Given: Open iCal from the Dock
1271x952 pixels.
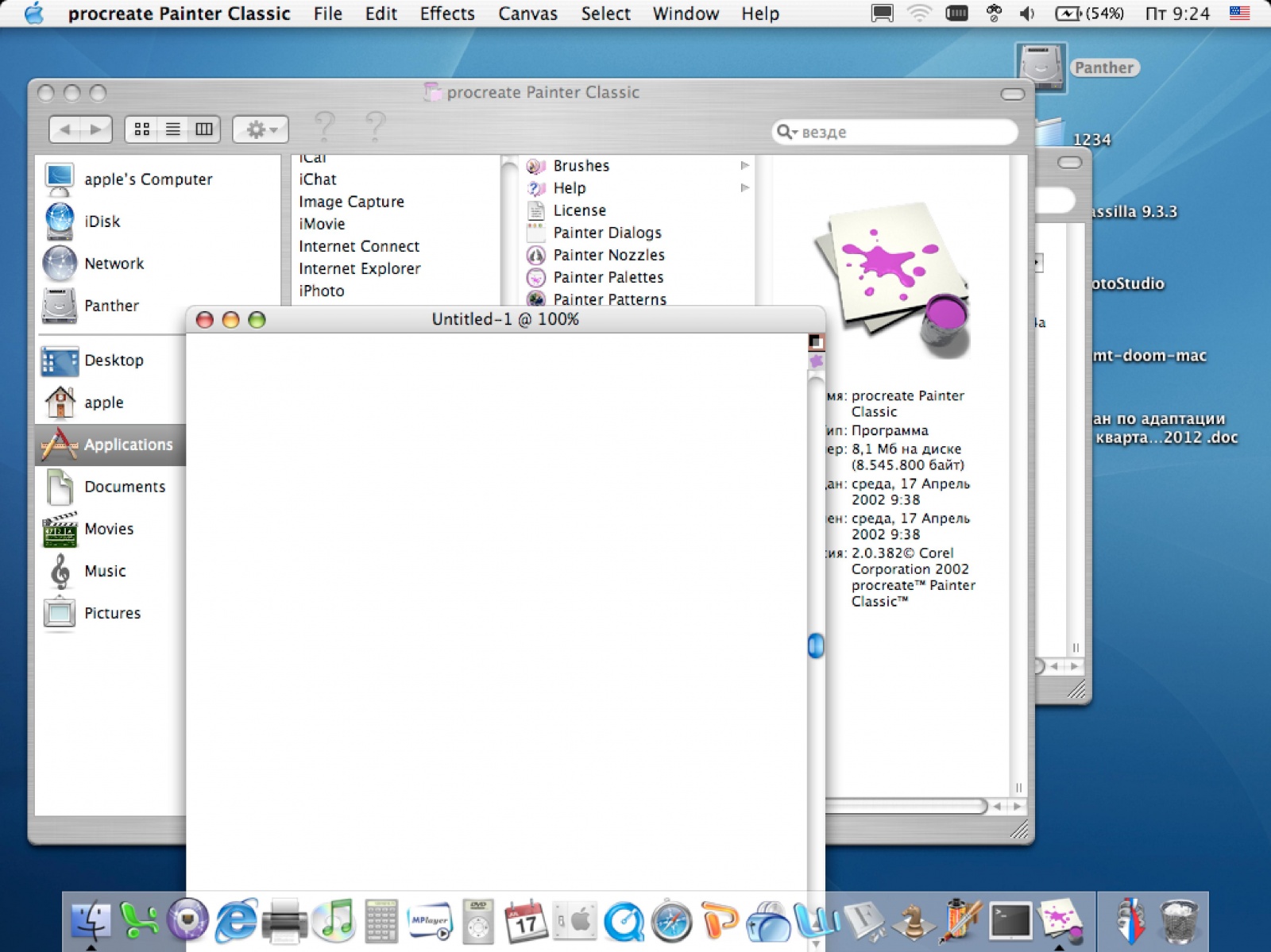Looking at the screenshot, I should click(x=526, y=921).
